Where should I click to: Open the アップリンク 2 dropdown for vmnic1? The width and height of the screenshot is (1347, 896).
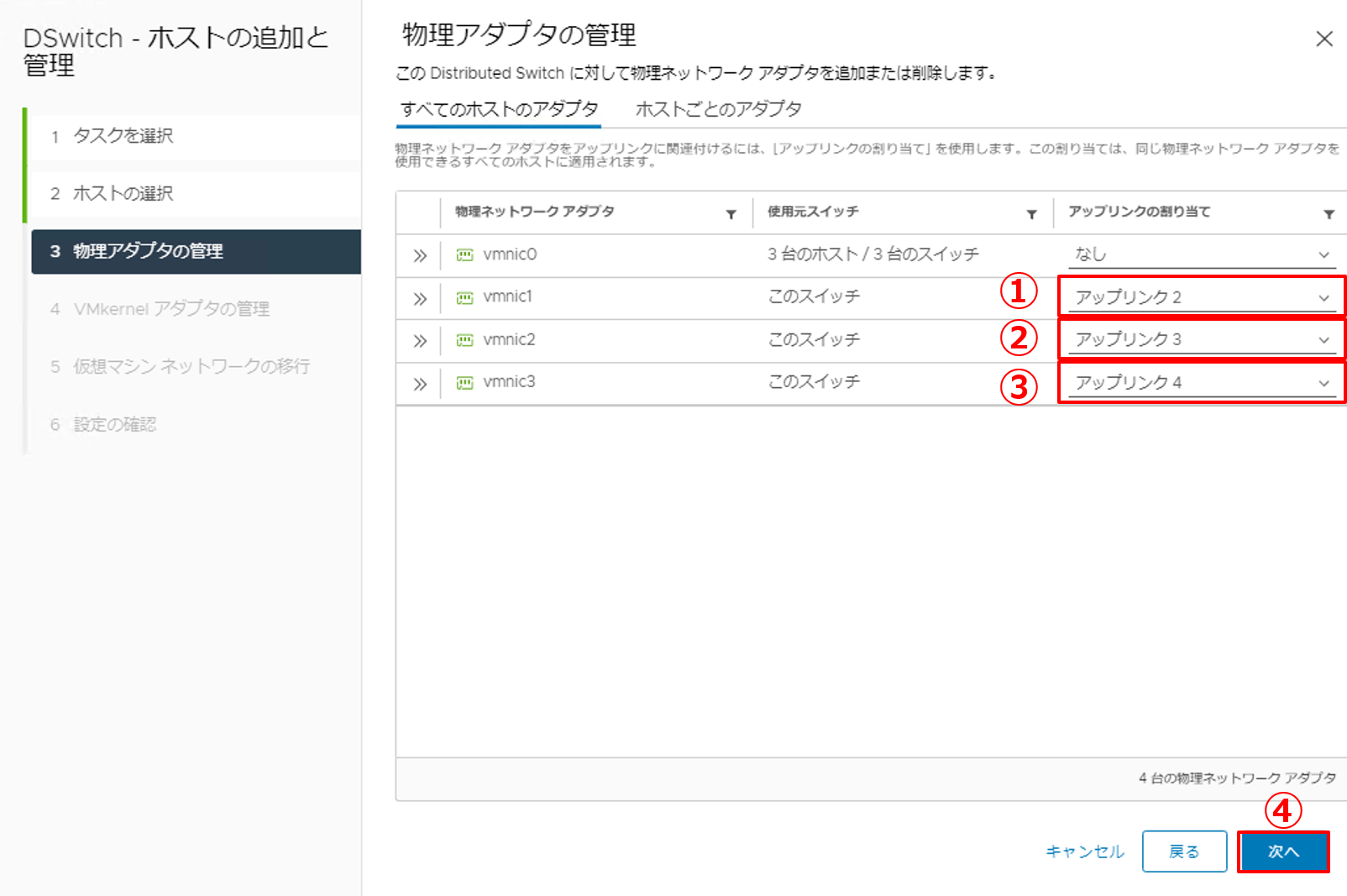(x=1202, y=297)
